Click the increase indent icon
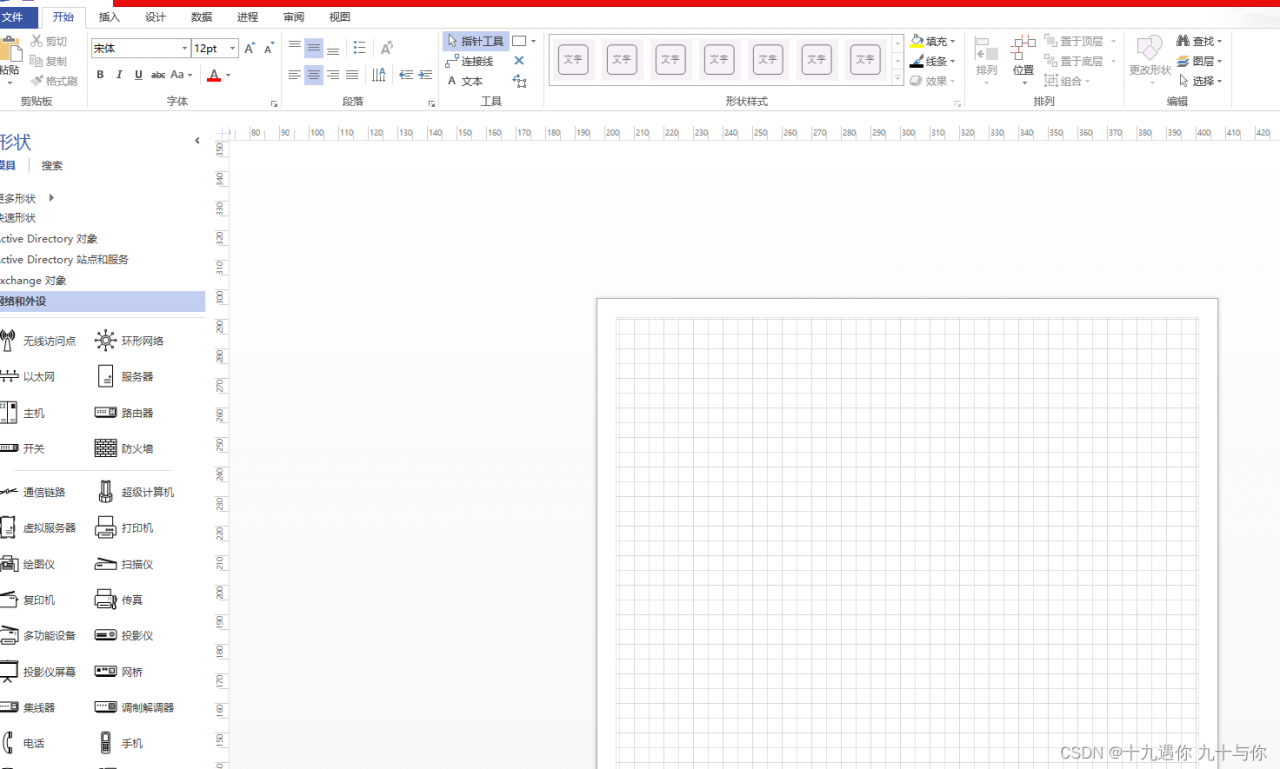Viewport: 1280px width, 769px height. pyautogui.click(x=425, y=75)
